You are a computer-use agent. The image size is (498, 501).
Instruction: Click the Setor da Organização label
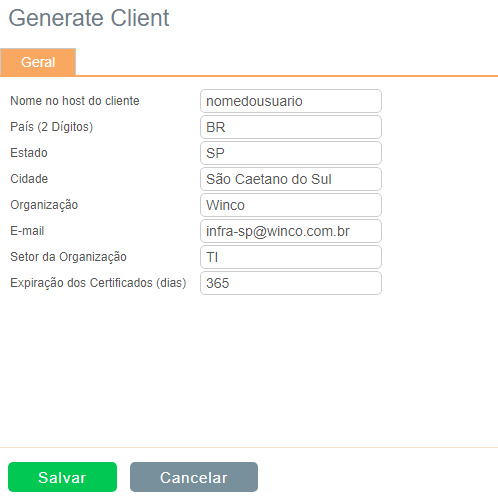click(x=68, y=257)
